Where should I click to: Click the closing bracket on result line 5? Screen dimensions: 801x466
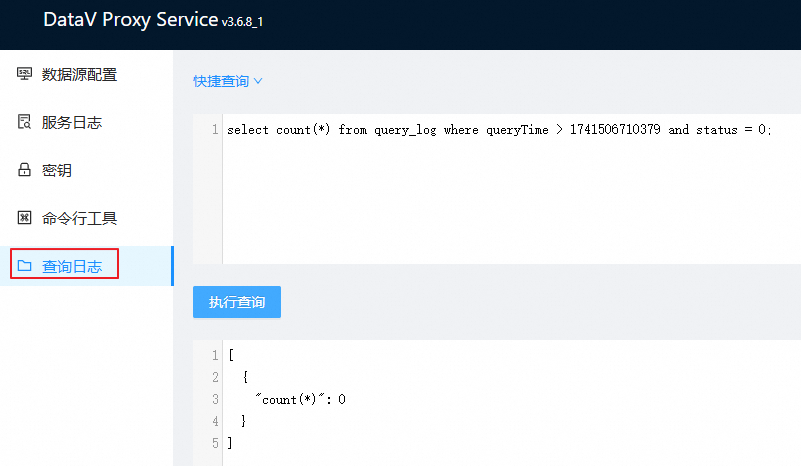coord(230,442)
